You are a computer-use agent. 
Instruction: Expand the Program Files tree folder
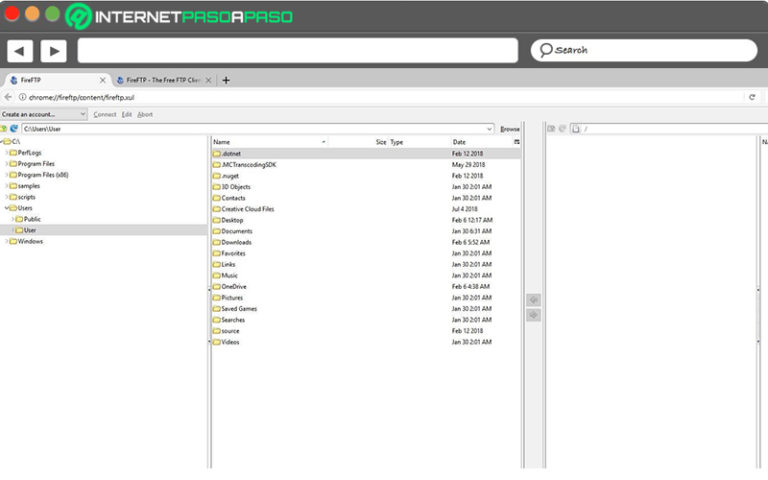7,164
